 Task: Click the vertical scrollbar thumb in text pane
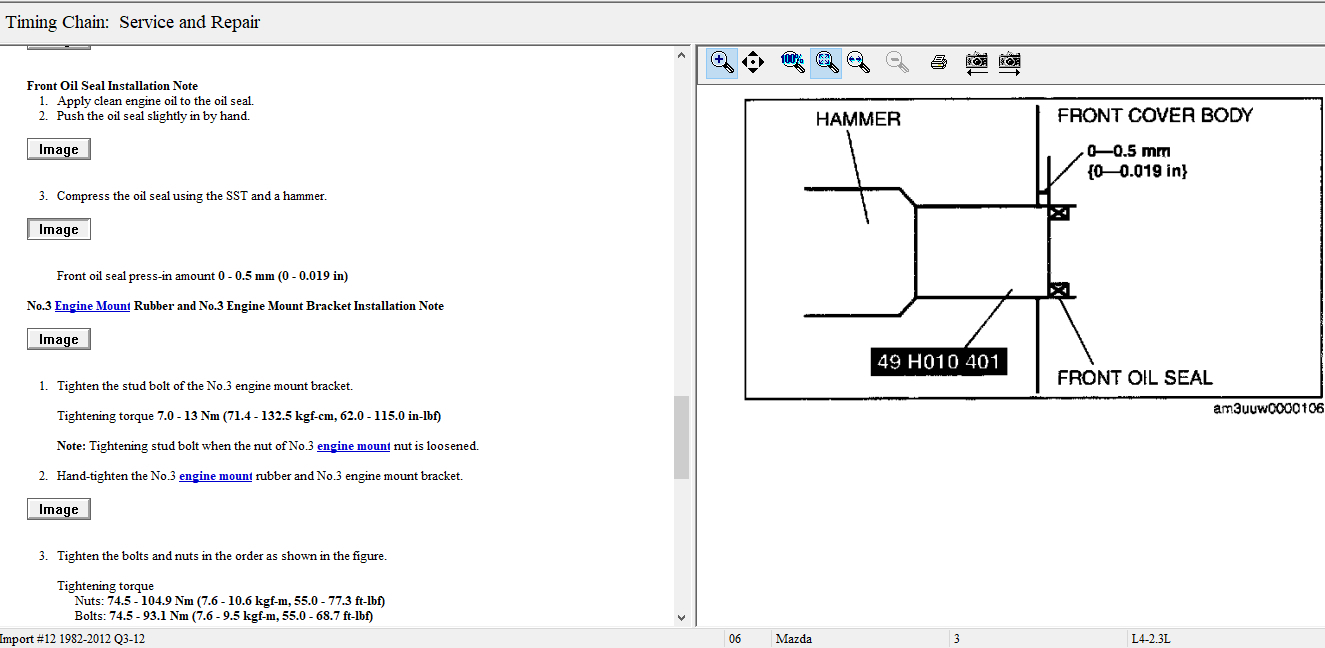[681, 437]
